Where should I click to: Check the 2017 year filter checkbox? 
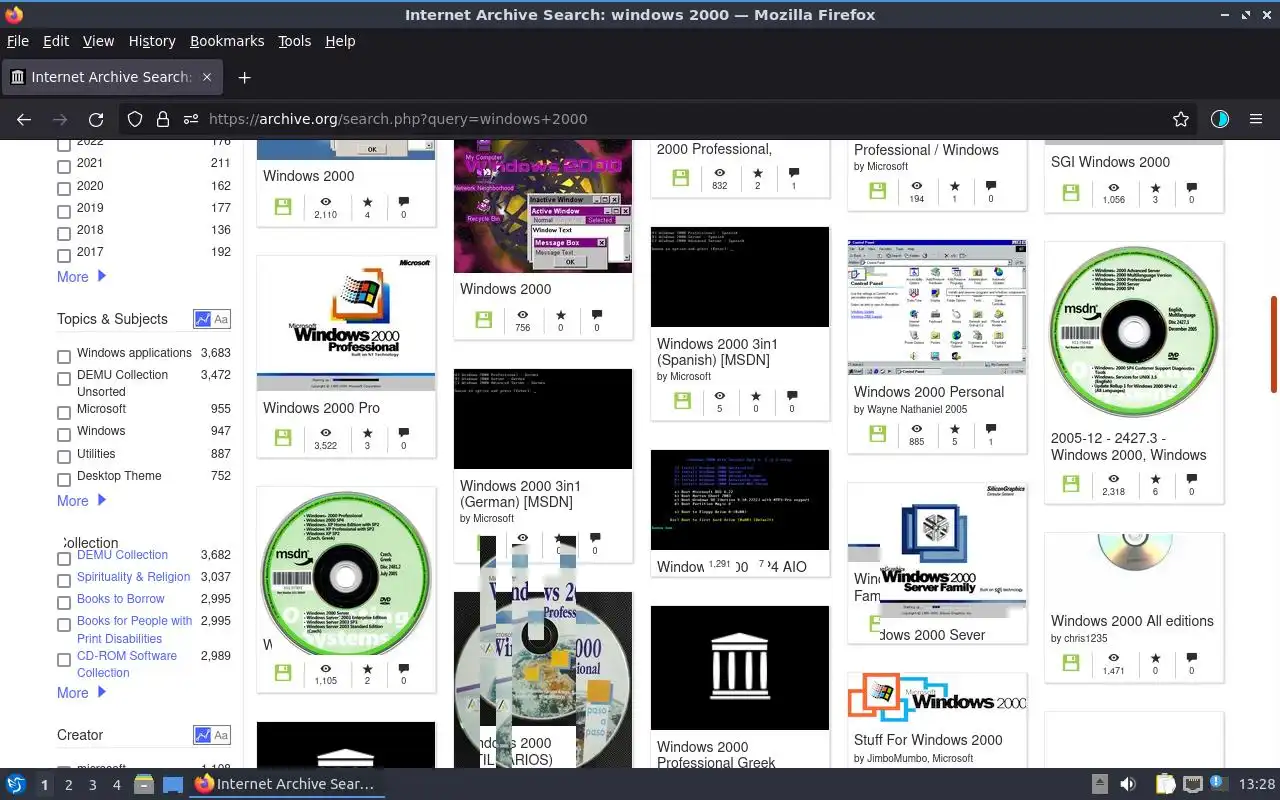[64, 256]
